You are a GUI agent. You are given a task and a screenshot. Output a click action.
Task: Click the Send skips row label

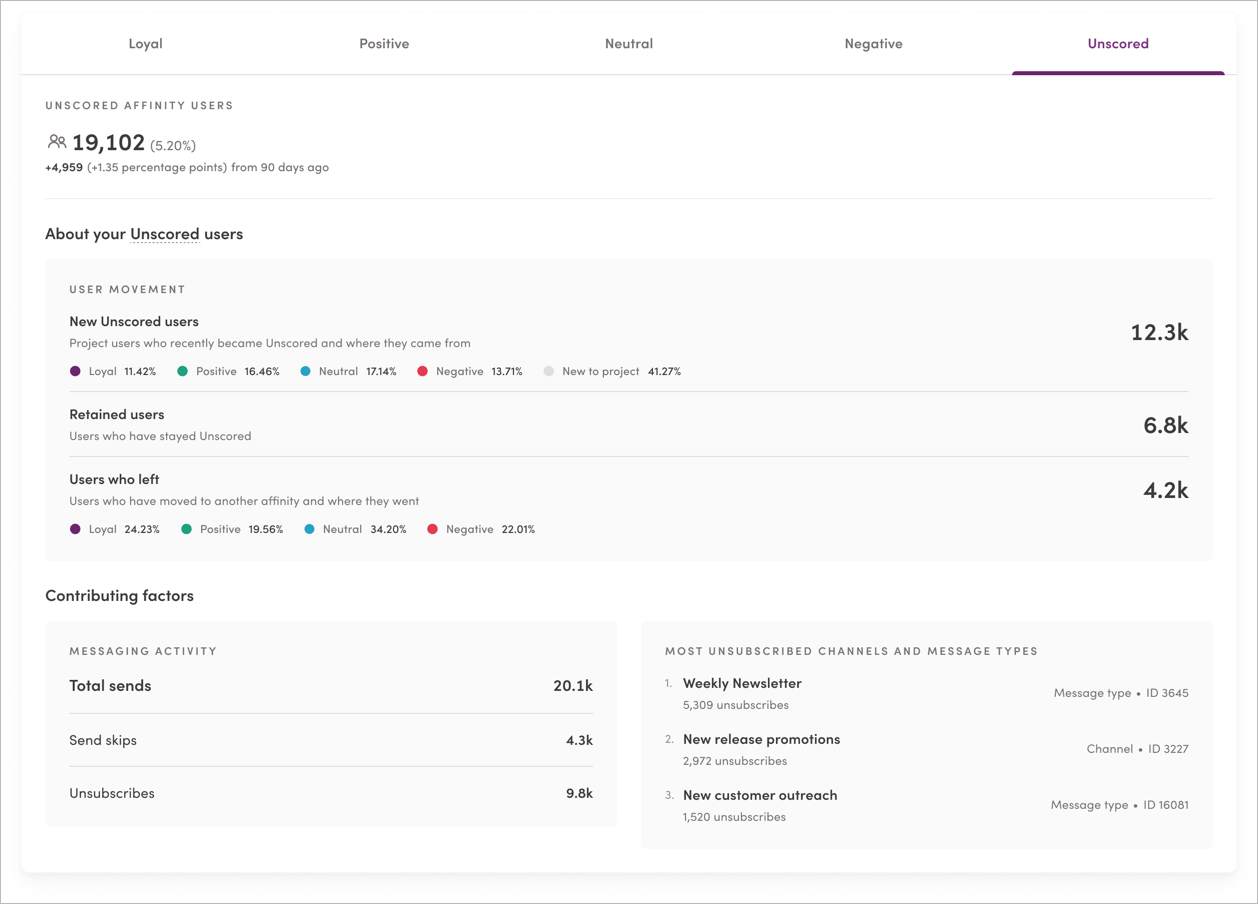pos(103,740)
